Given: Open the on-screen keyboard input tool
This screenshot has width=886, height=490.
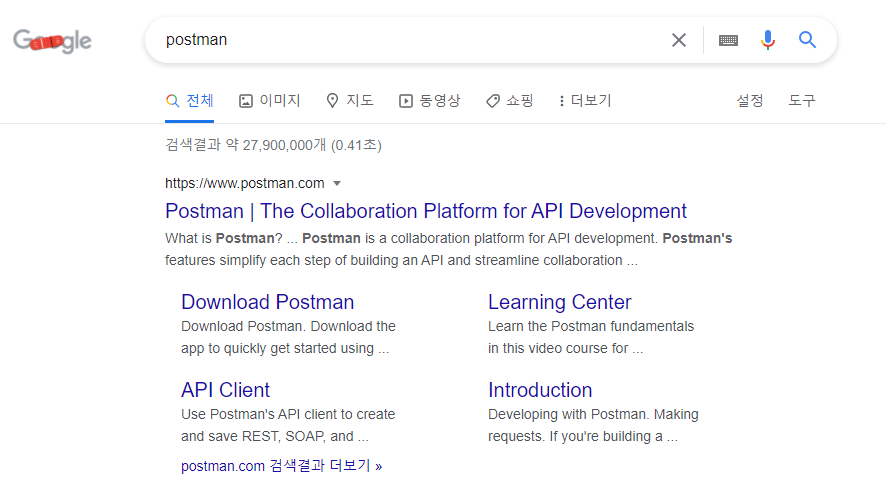Looking at the screenshot, I should (728, 40).
